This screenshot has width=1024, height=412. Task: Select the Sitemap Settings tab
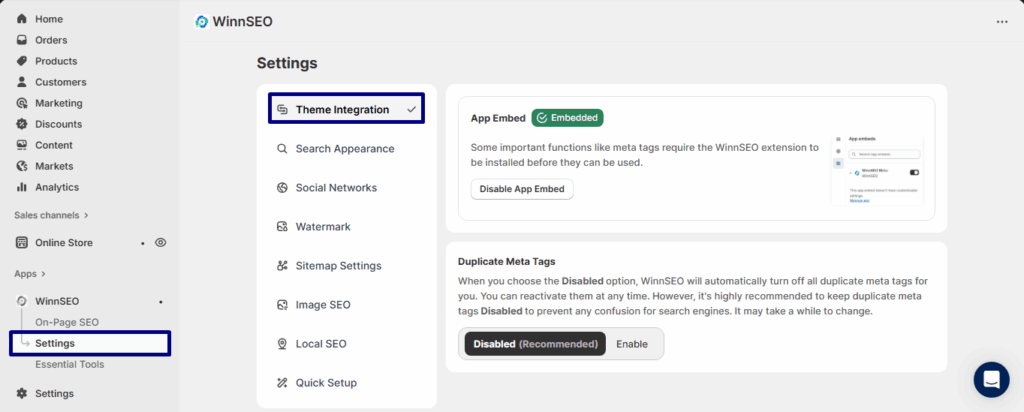[x=347, y=266]
